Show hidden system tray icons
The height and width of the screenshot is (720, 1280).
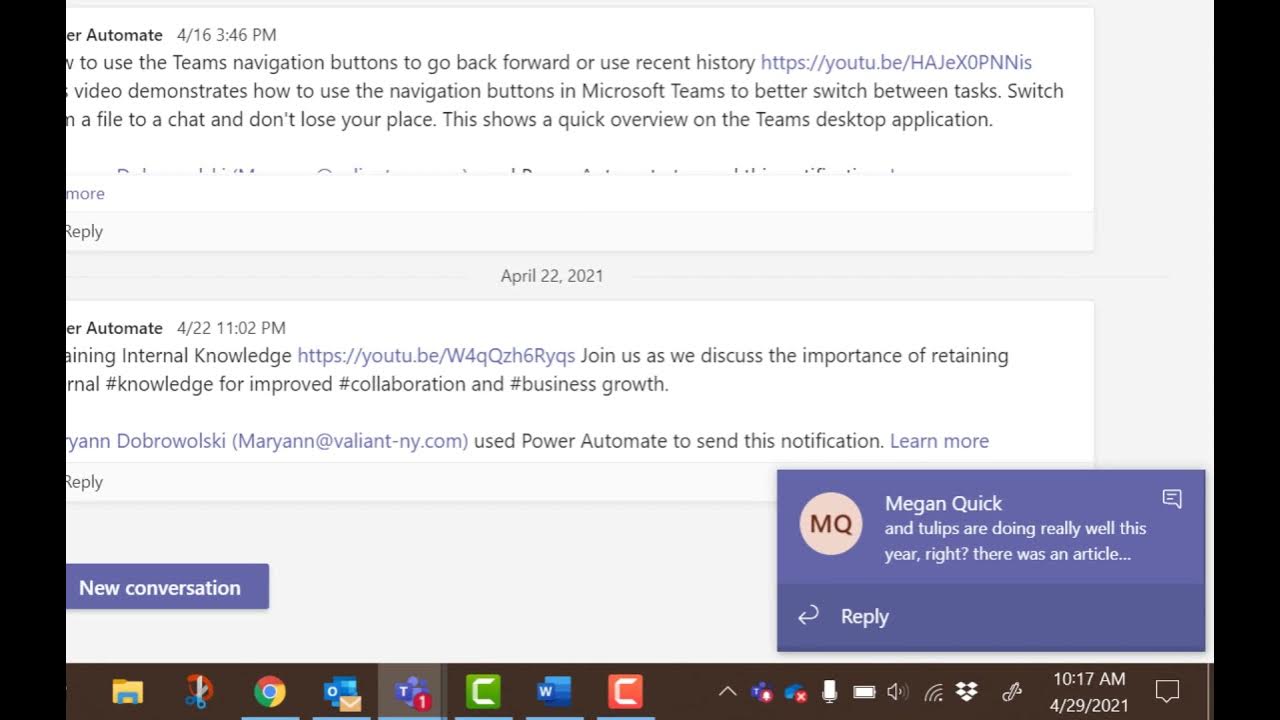[728, 691]
